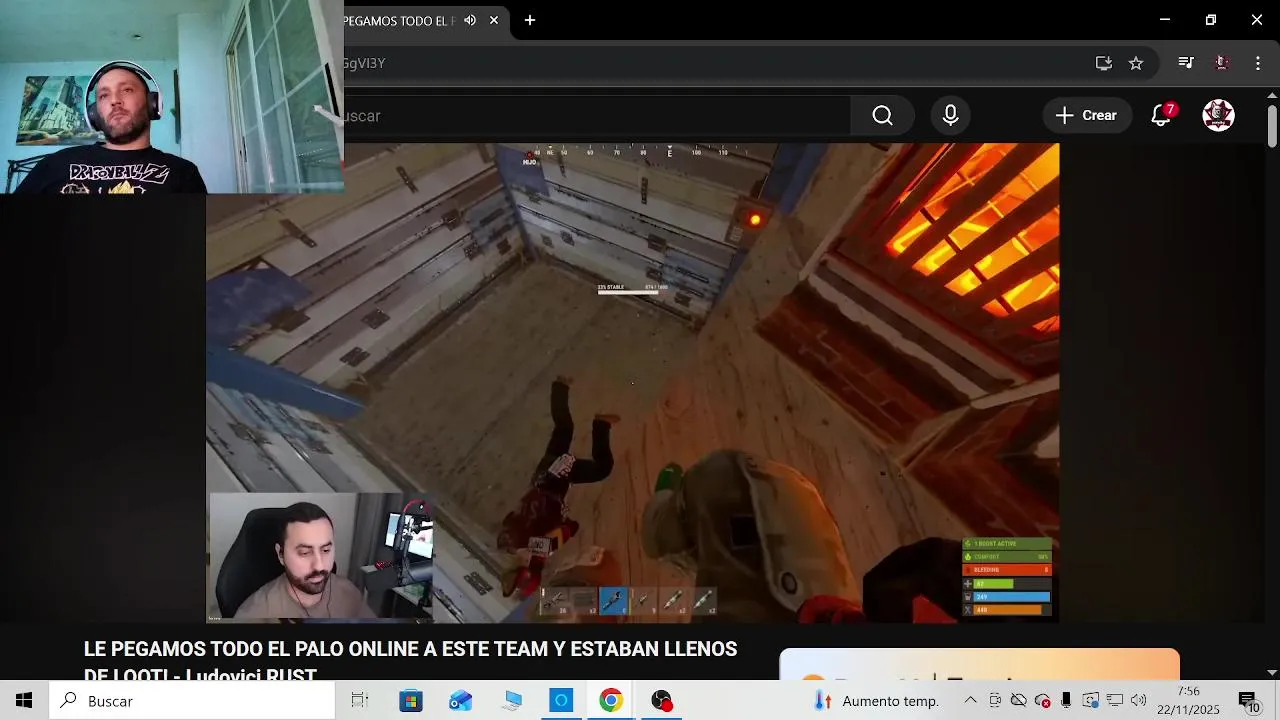Click the security alert tray icon with red X
The image size is (1280, 720).
click(1042, 701)
